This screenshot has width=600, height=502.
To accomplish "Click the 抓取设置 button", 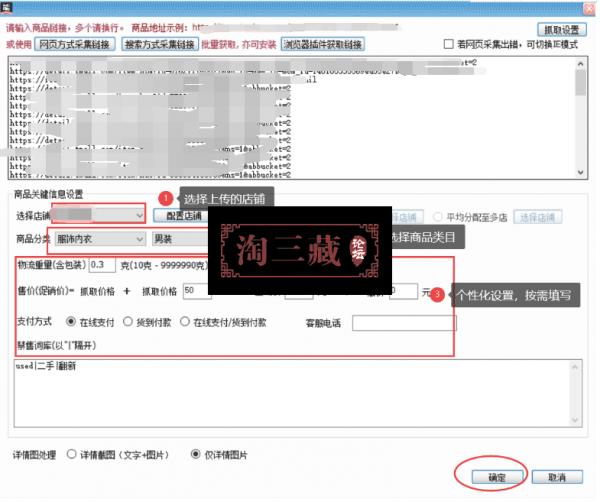I will tap(562, 30).
